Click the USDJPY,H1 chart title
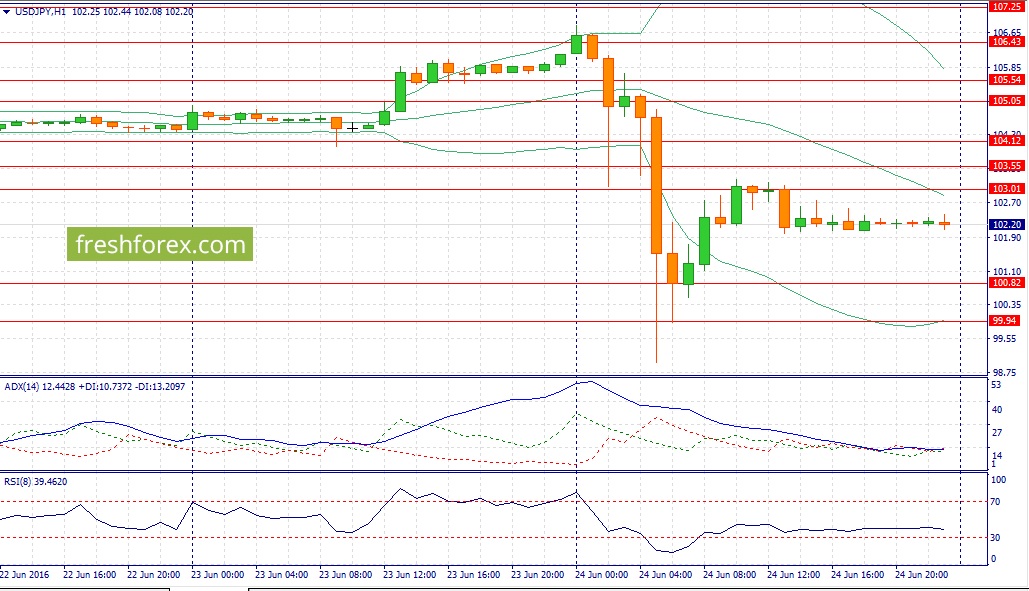1029x591 pixels. click(x=40, y=12)
